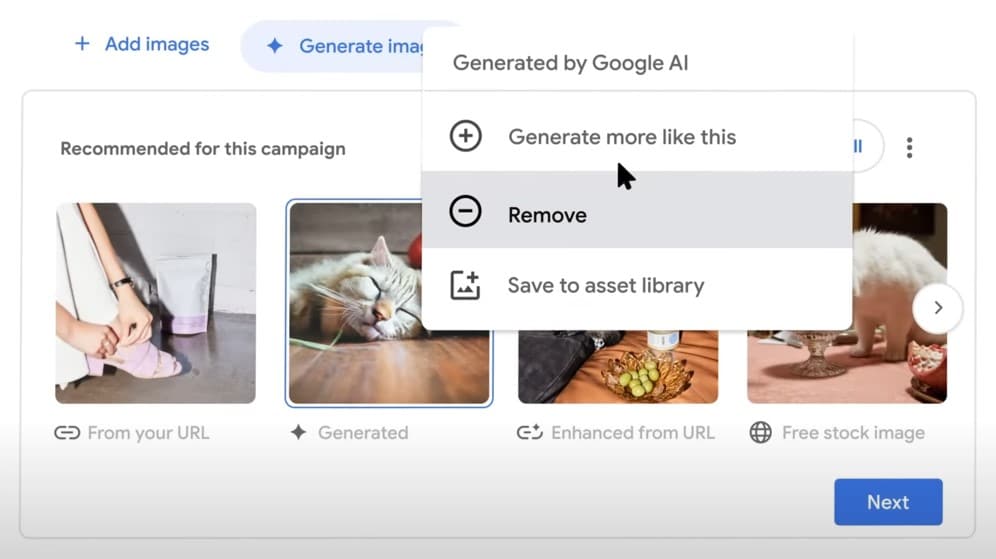This screenshot has height=559, width=996.
Task: Click the plus icon beside Add images
Action: 82,44
